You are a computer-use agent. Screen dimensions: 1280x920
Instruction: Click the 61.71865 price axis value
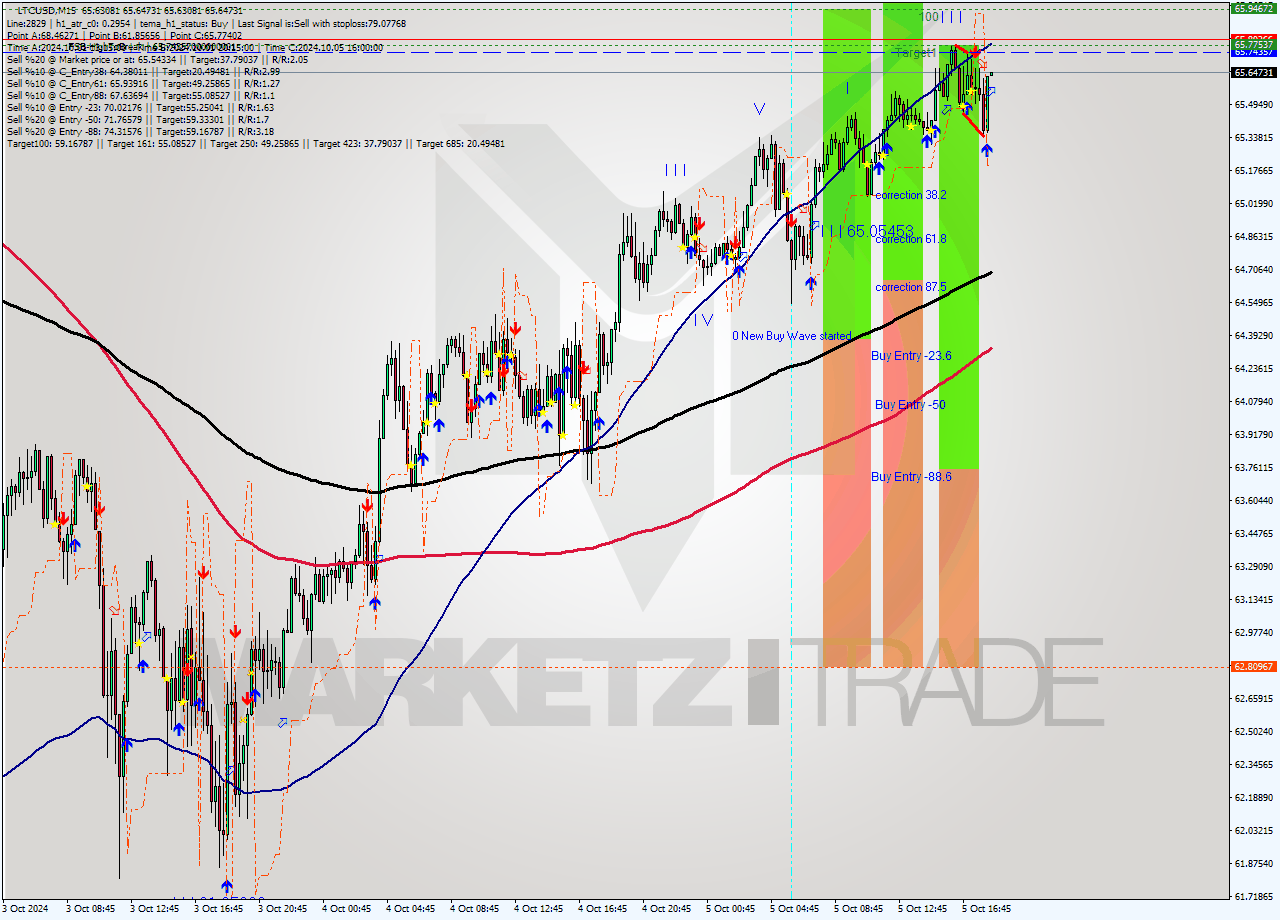(x=1253, y=897)
